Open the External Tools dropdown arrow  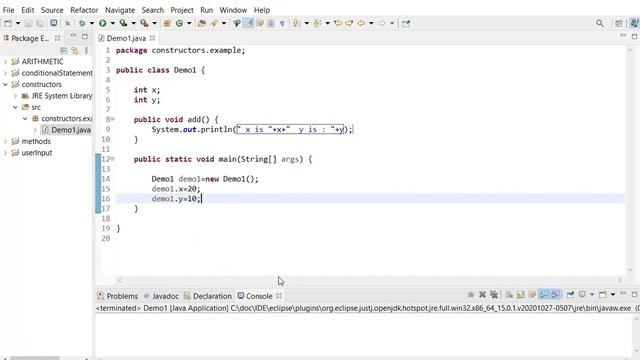click(x=154, y=23)
